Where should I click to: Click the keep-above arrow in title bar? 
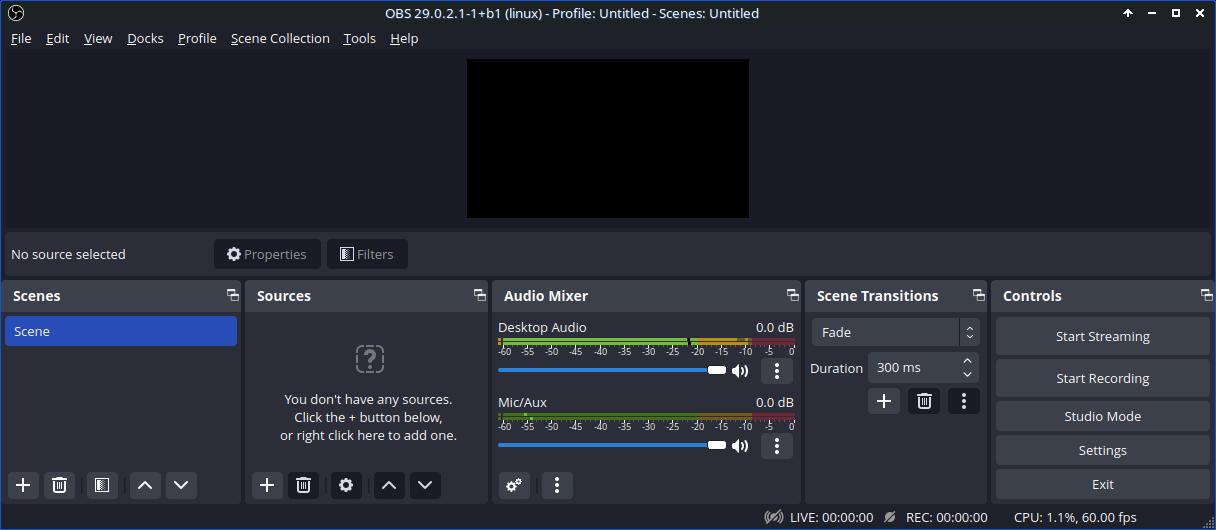(x=1128, y=13)
